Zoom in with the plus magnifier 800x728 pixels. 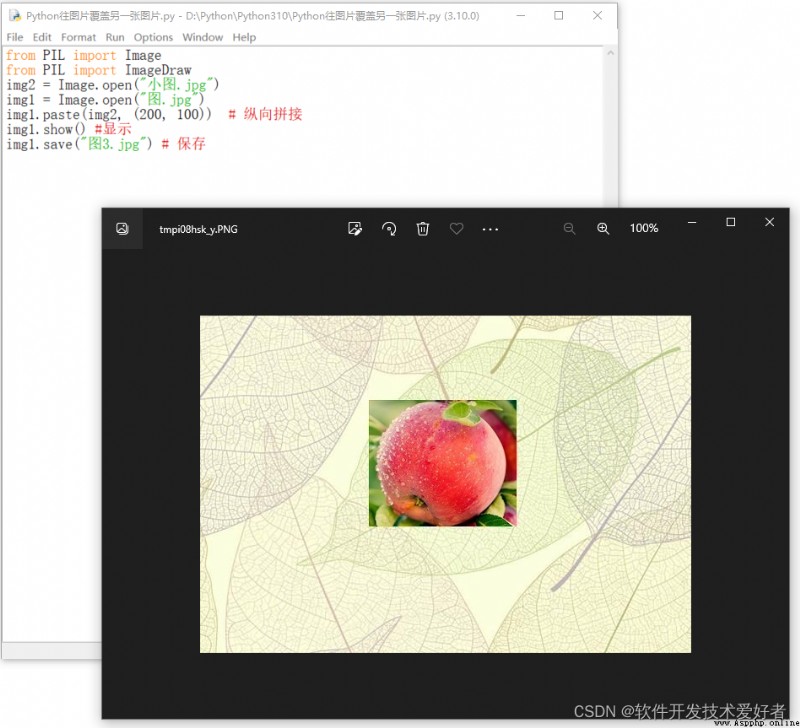603,229
